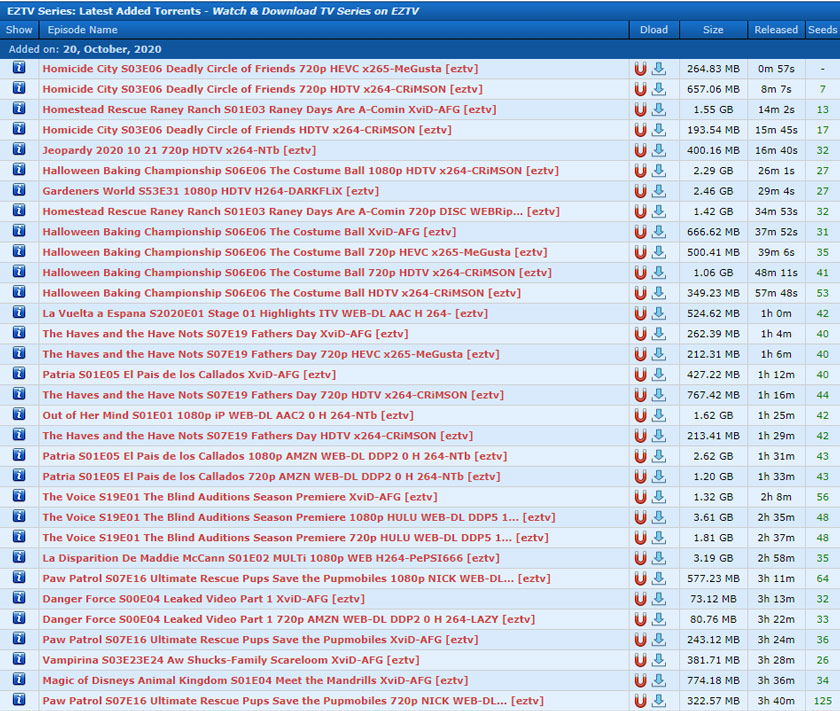Click info icon for Homicide City HEVC x265 row
Screen dimensions: 840x711
click(x=19, y=69)
